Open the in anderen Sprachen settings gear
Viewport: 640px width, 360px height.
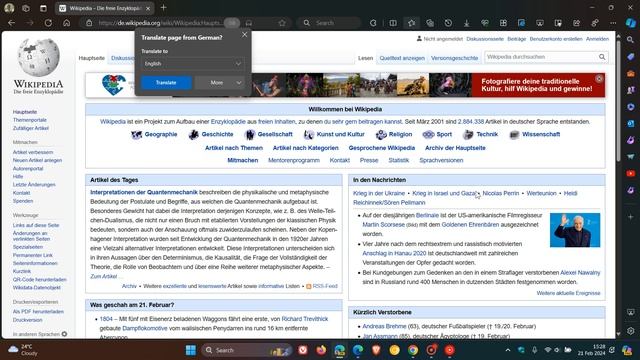tap(64, 334)
